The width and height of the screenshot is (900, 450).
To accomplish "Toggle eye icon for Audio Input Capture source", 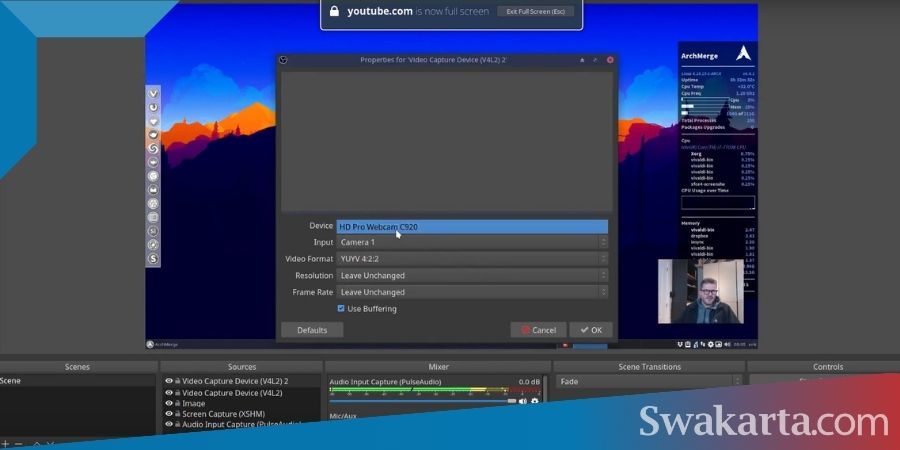I will pos(169,424).
